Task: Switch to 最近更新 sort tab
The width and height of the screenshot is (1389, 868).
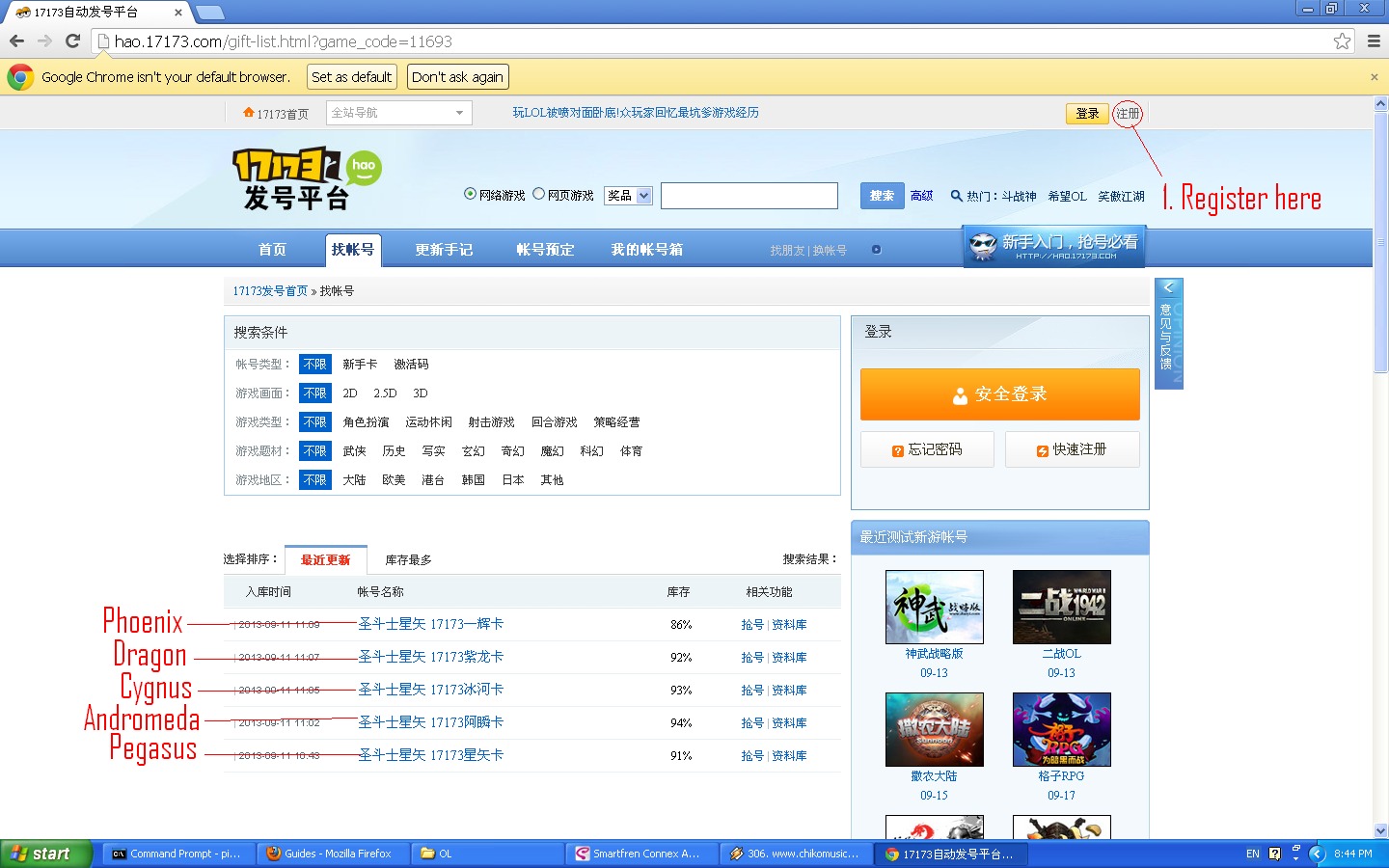Action: (325, 559)
